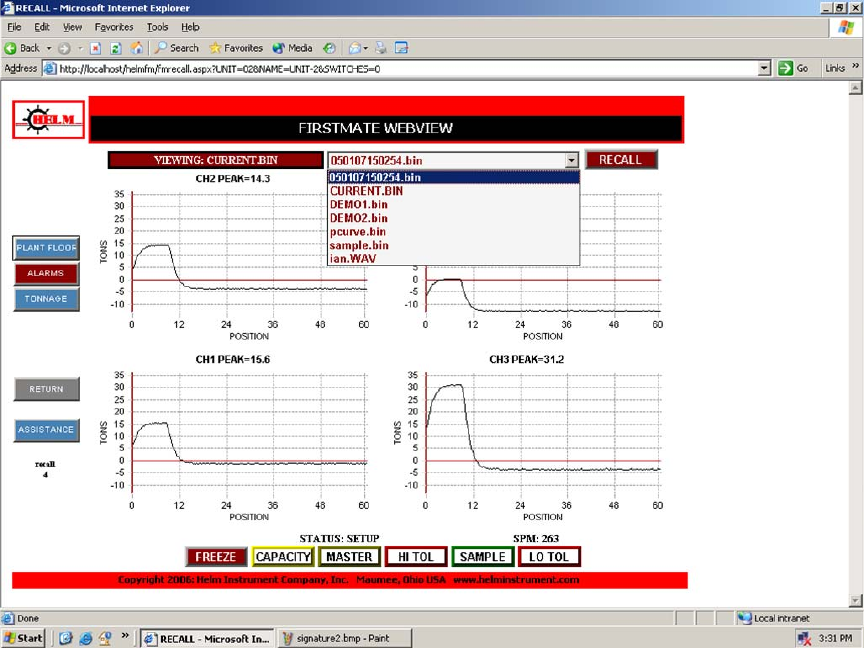
Task: Click the page scrollbar up arrow
Action: (x=855, y=88)
